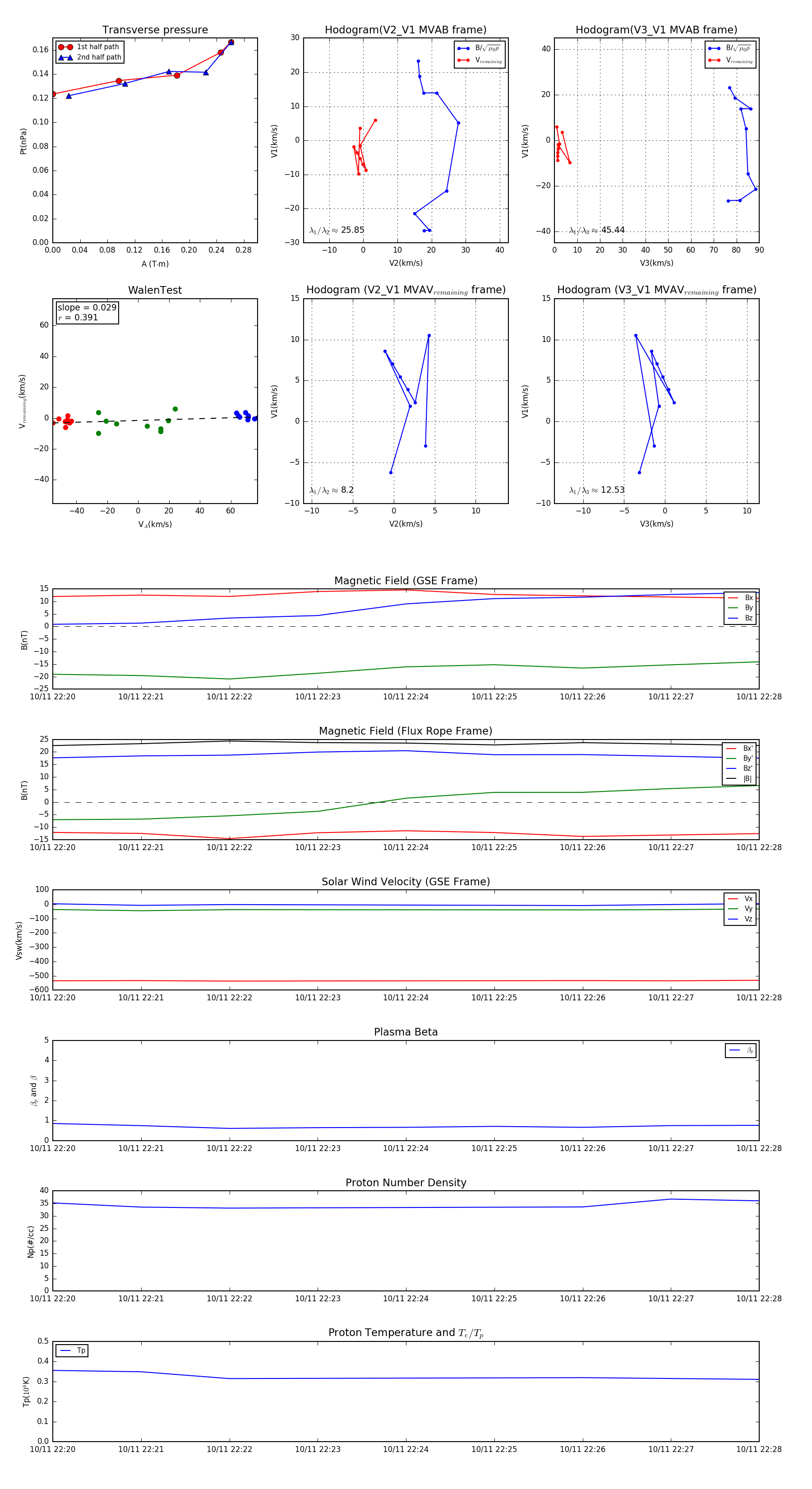Select "Bz'" in Flux Rope Frame legend
The image size is (812, 1489).
click(x=740, y=769)
